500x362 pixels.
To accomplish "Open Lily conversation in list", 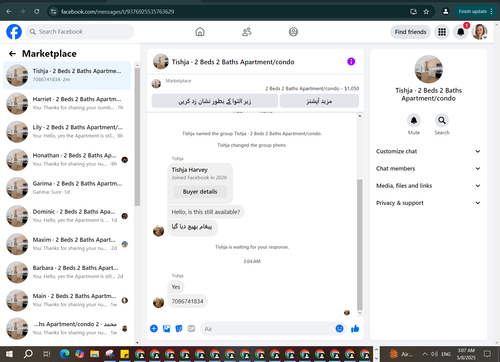I will 67,132.
